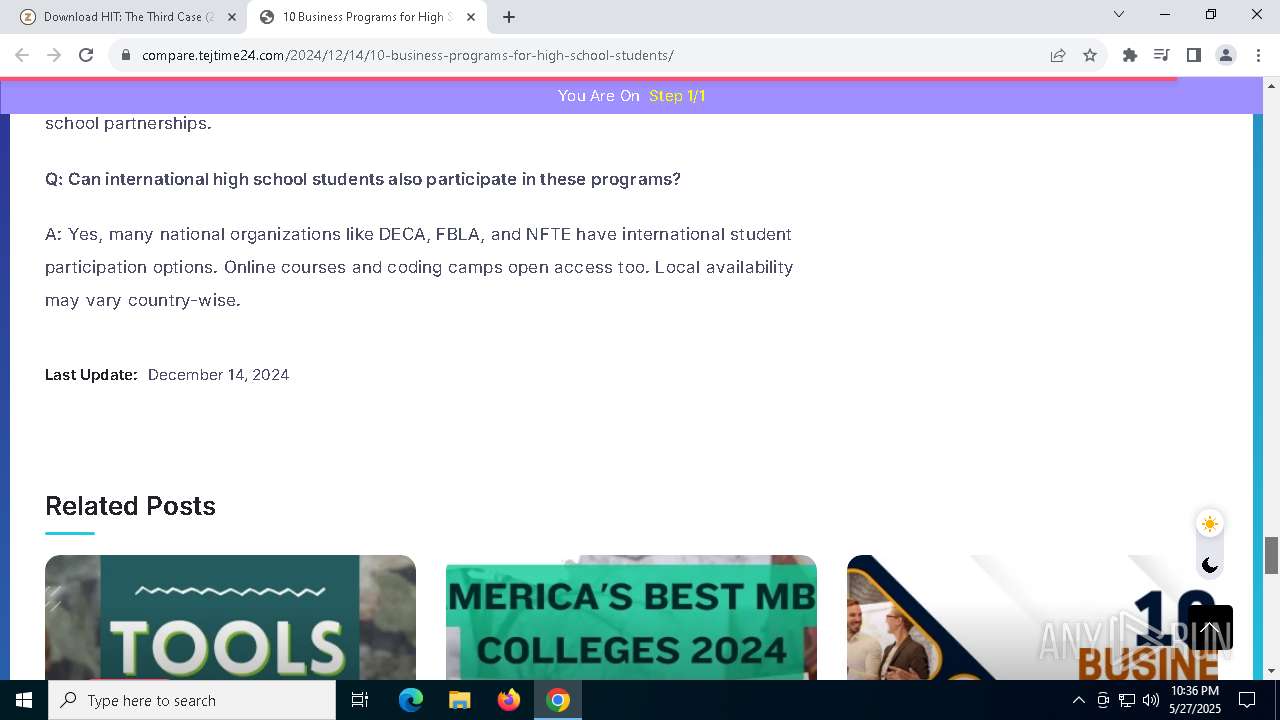This screenshot has width=1280, height=720.
Task: Click the December 14, 2024 date
Action: (218, 375)
